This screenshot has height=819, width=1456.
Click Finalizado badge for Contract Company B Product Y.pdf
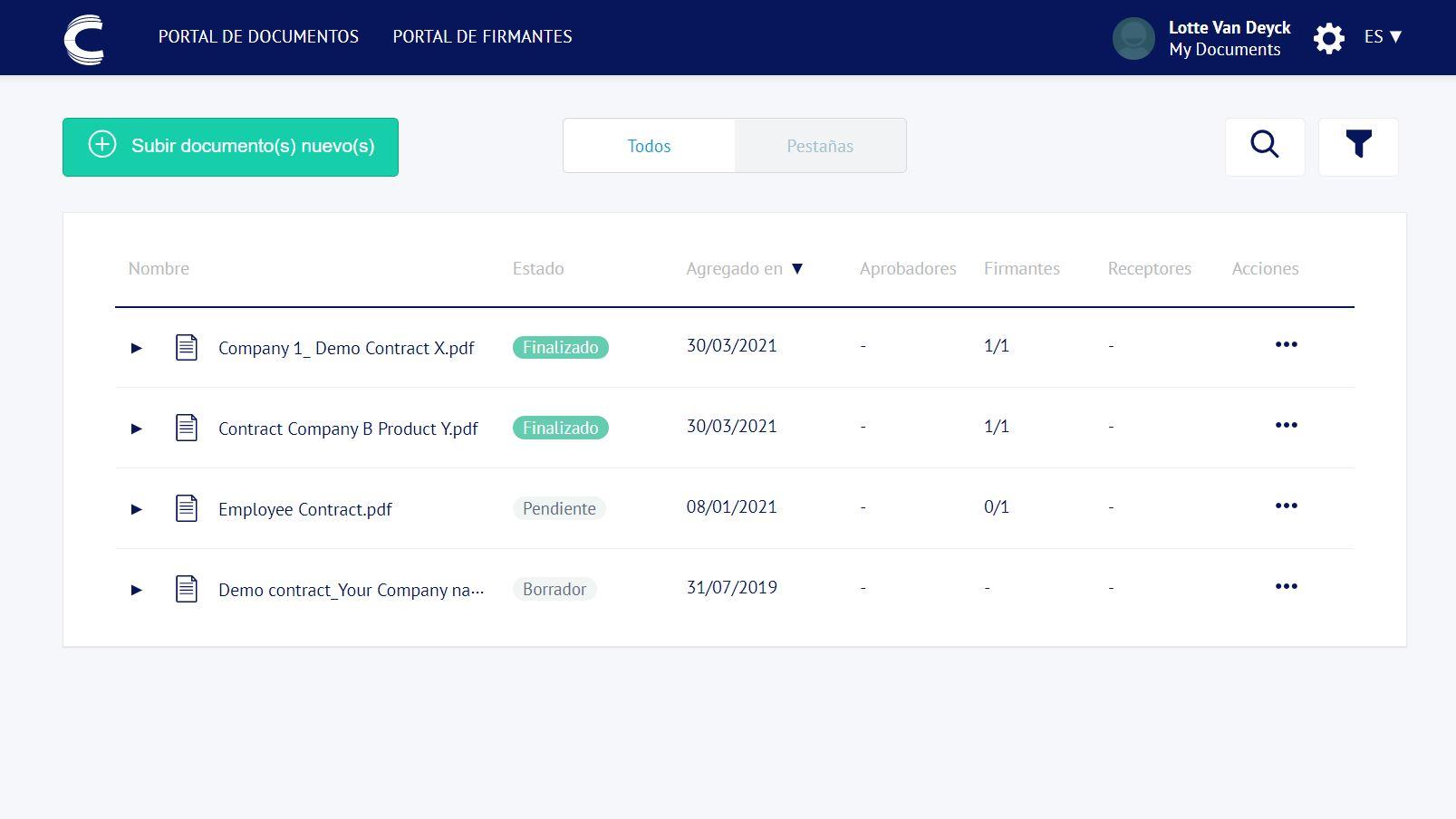(561, 428)
